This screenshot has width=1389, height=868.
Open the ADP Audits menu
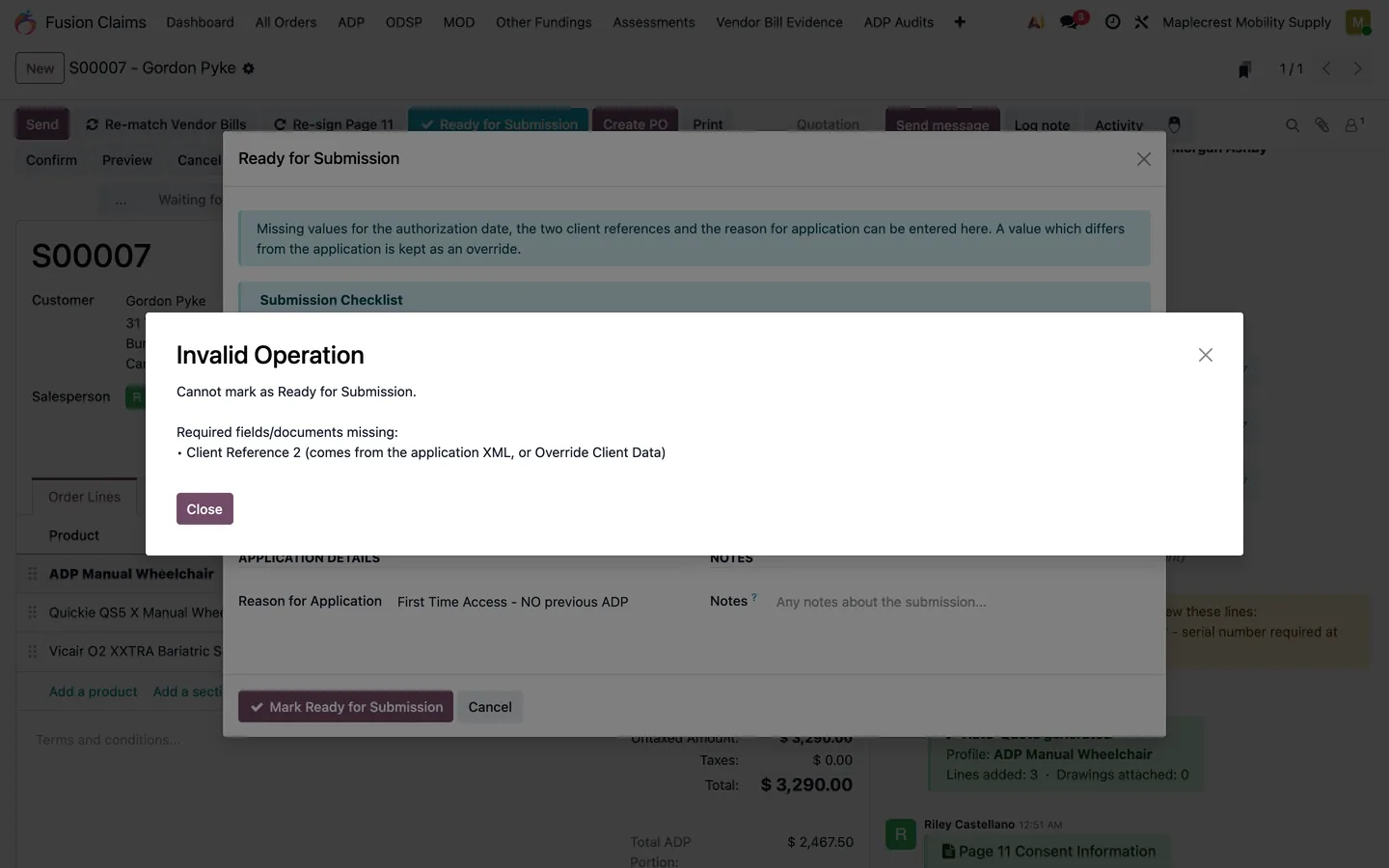coord(899,22)
